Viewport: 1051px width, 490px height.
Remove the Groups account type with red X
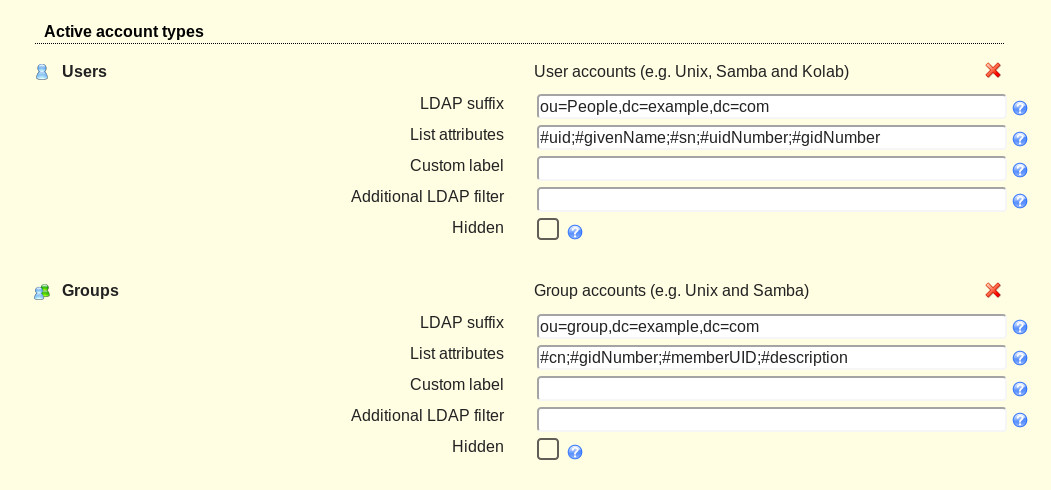[x=993, y=290]
